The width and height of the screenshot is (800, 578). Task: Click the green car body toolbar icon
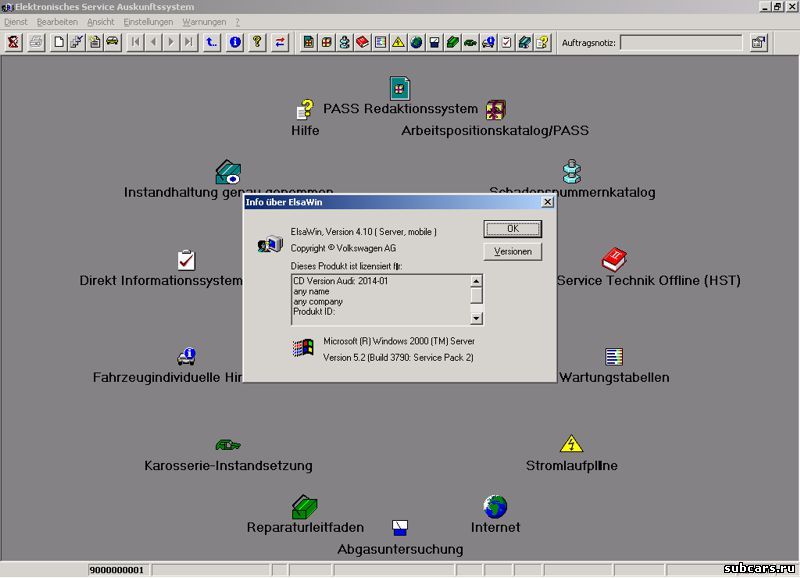coord(470,42)
